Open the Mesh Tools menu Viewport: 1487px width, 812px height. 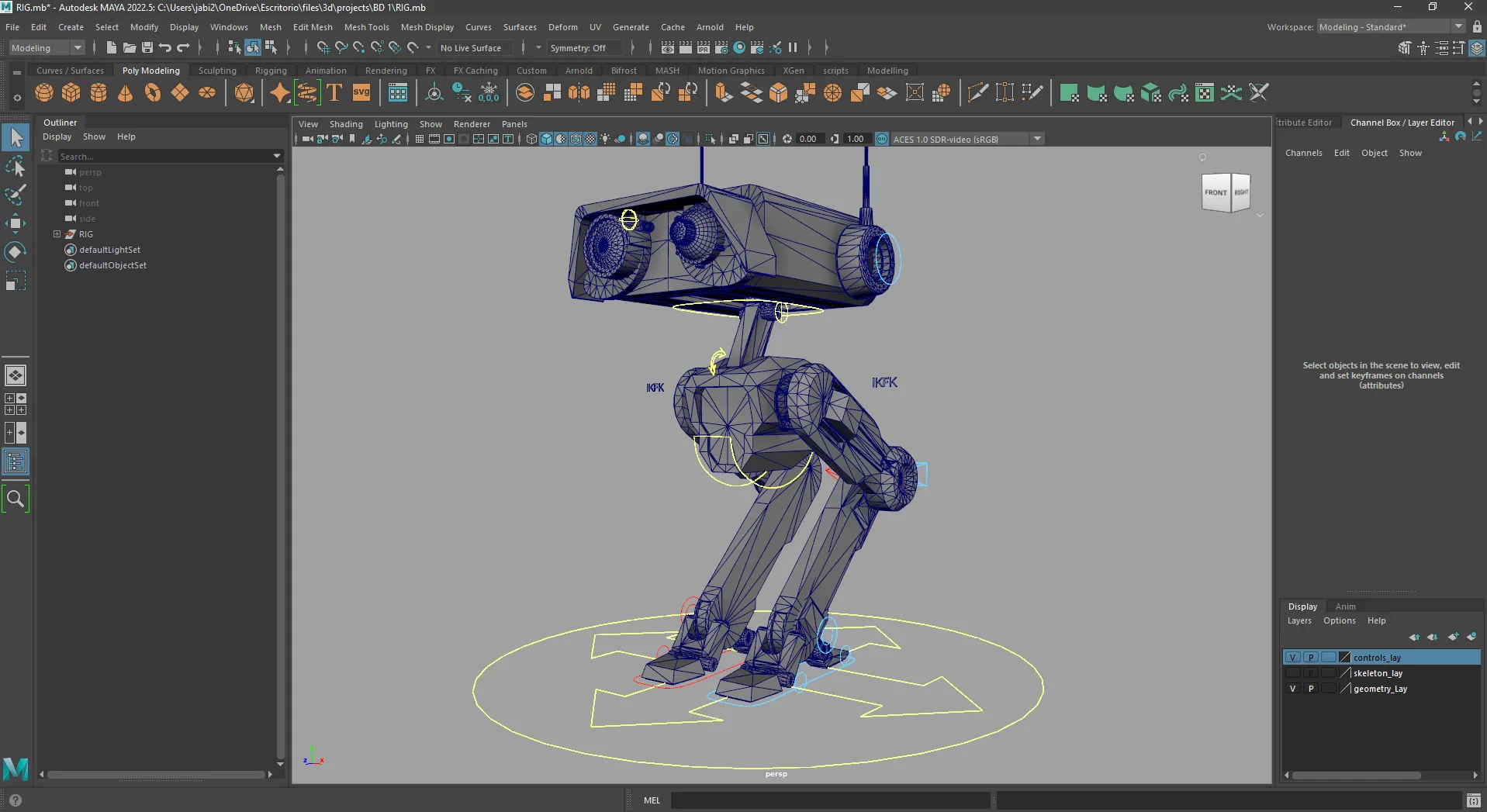[x=366, y=27]
